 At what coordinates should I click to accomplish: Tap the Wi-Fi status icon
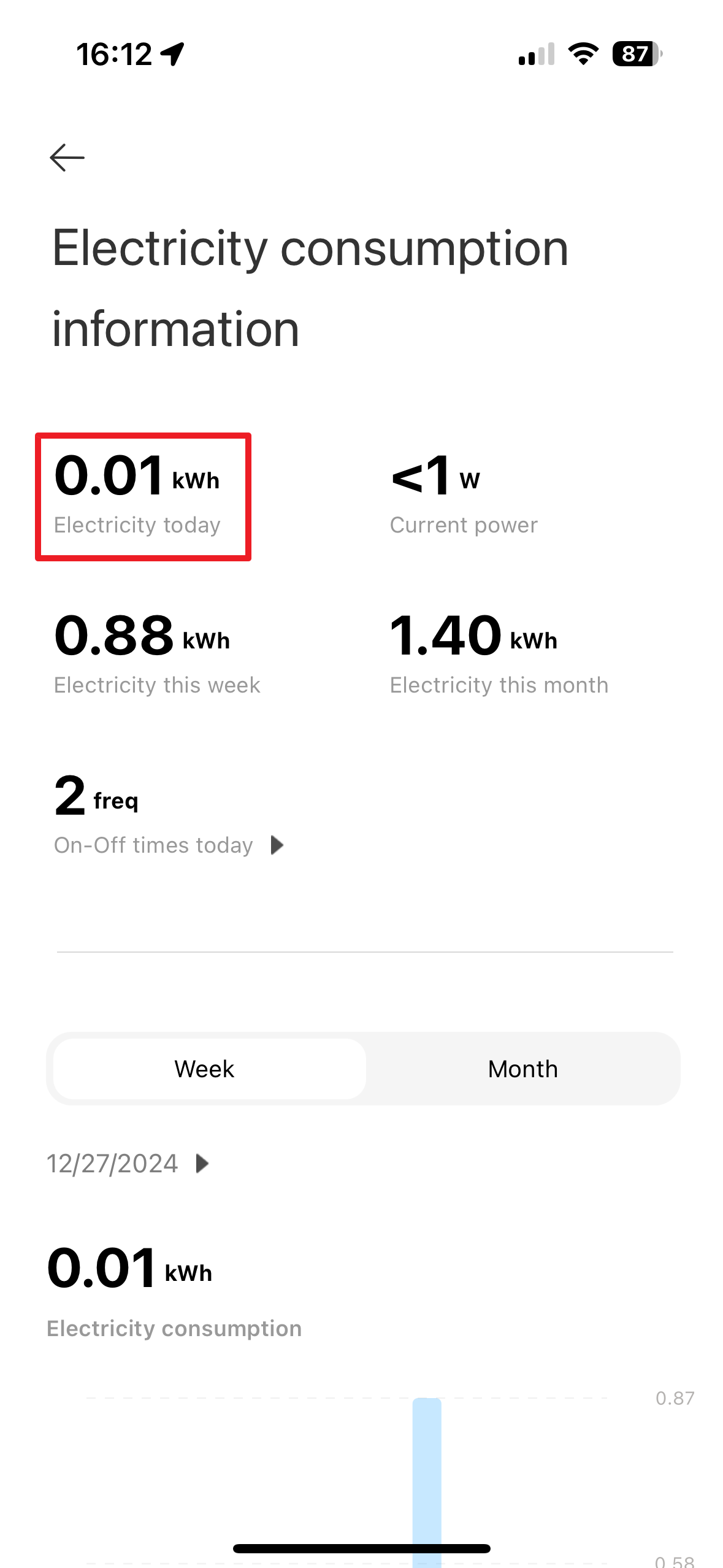click(x=583, y=54)
